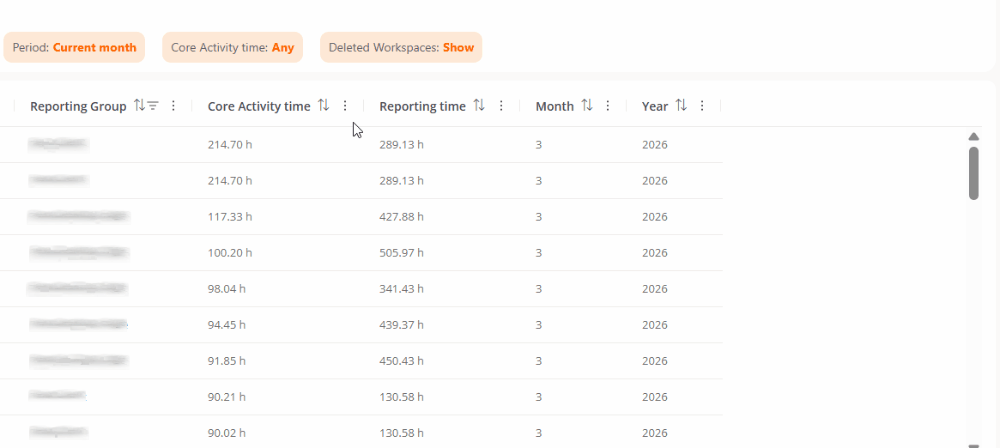Open the Year column options menu
1000x448 pixels.
tap(702, 106)
